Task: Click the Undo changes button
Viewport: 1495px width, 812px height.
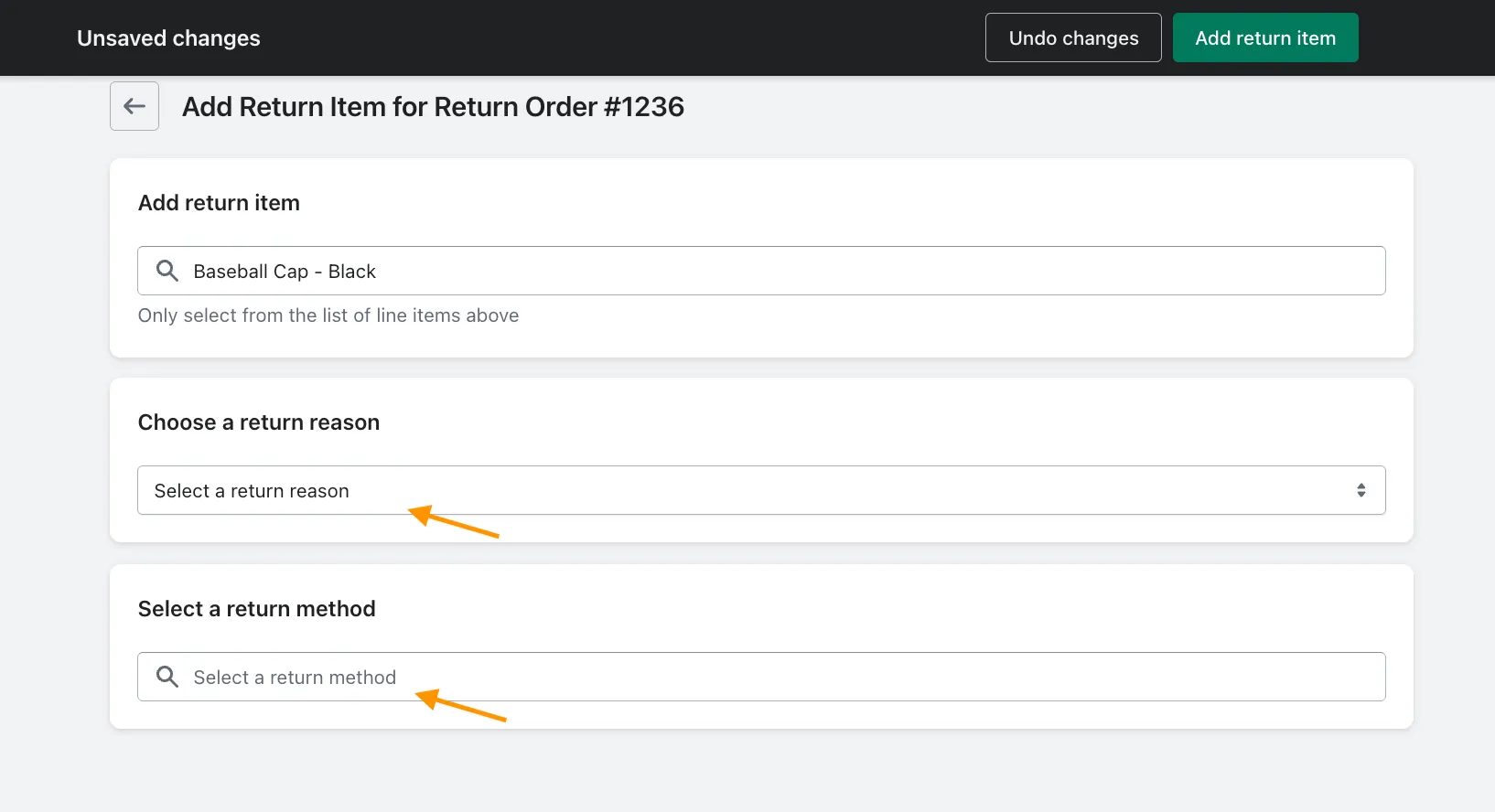Action: click(x=1073, y=37)
